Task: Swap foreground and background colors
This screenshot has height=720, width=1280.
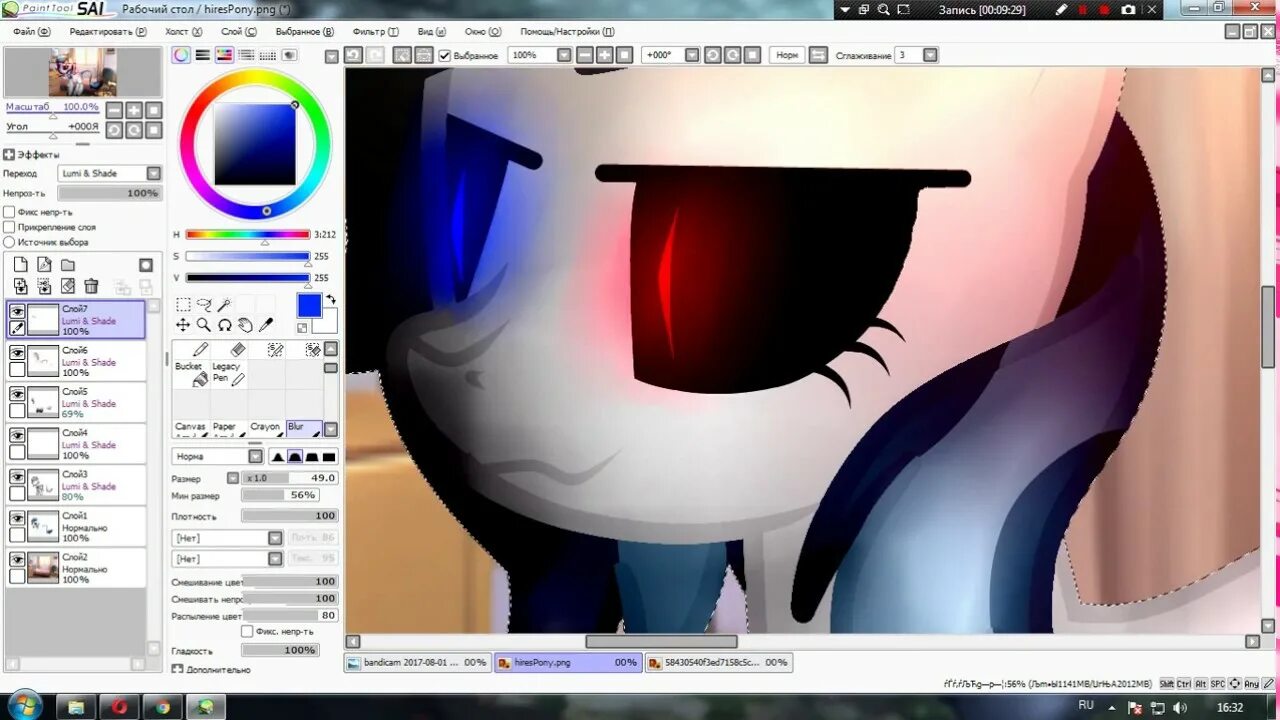Action: click(331, 300)
